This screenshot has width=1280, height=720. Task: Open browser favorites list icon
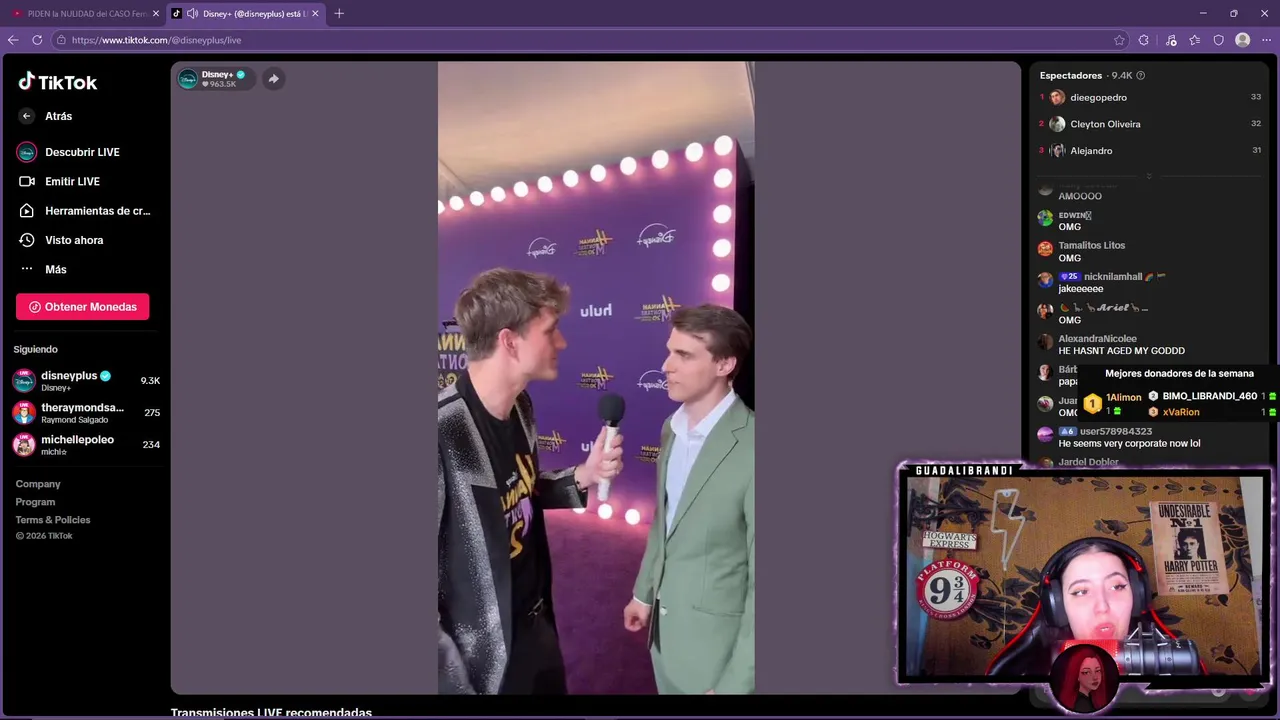pyautogui.click(x=1195, y=40)
